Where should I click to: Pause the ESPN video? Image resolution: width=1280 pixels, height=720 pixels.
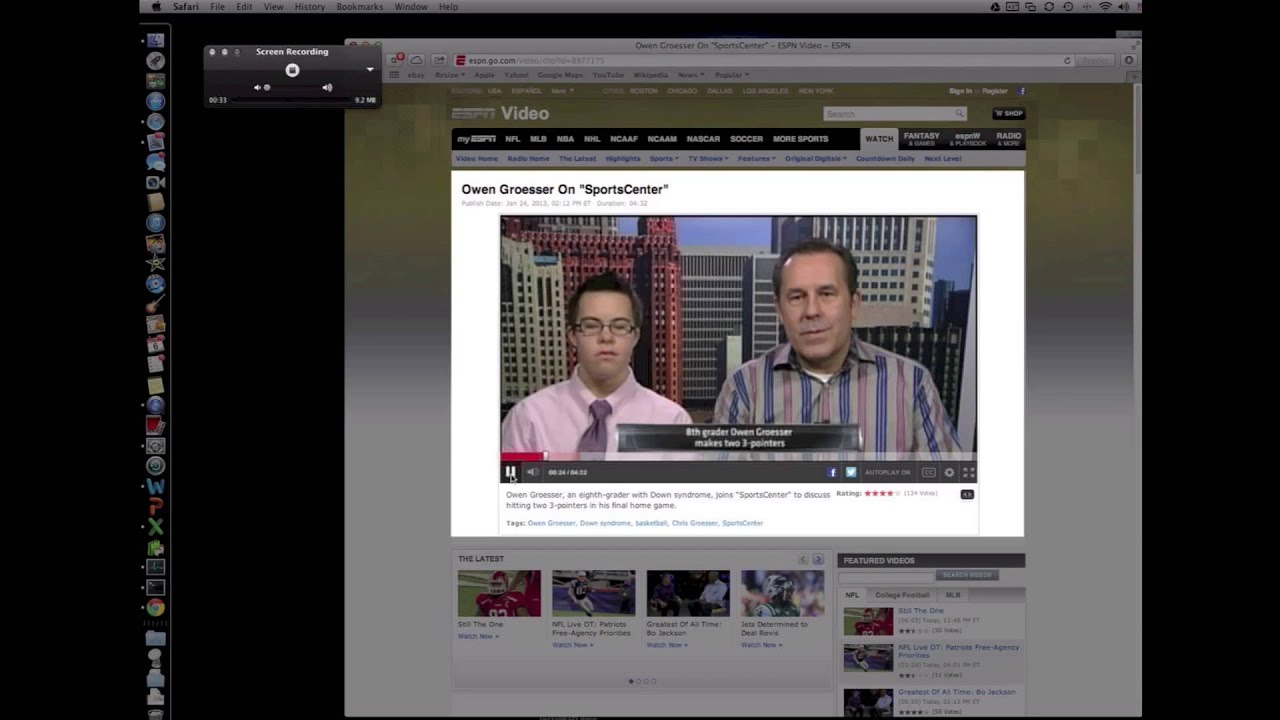510,472
